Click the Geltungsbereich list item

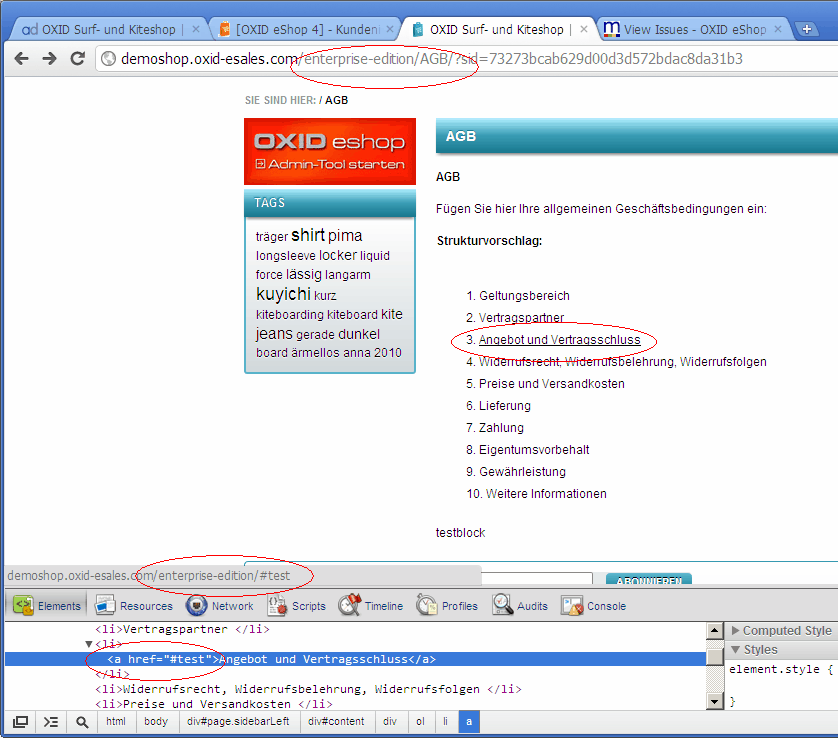point(524,296)
